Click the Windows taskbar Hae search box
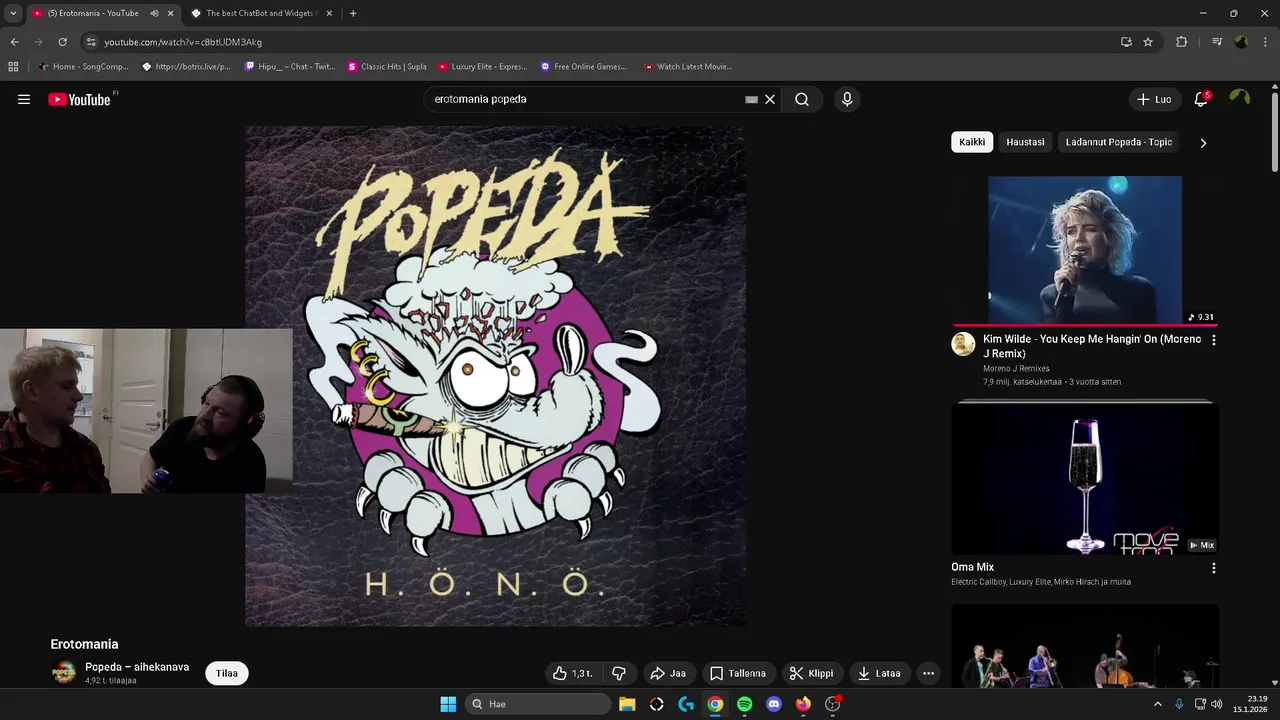 [538, 704]
